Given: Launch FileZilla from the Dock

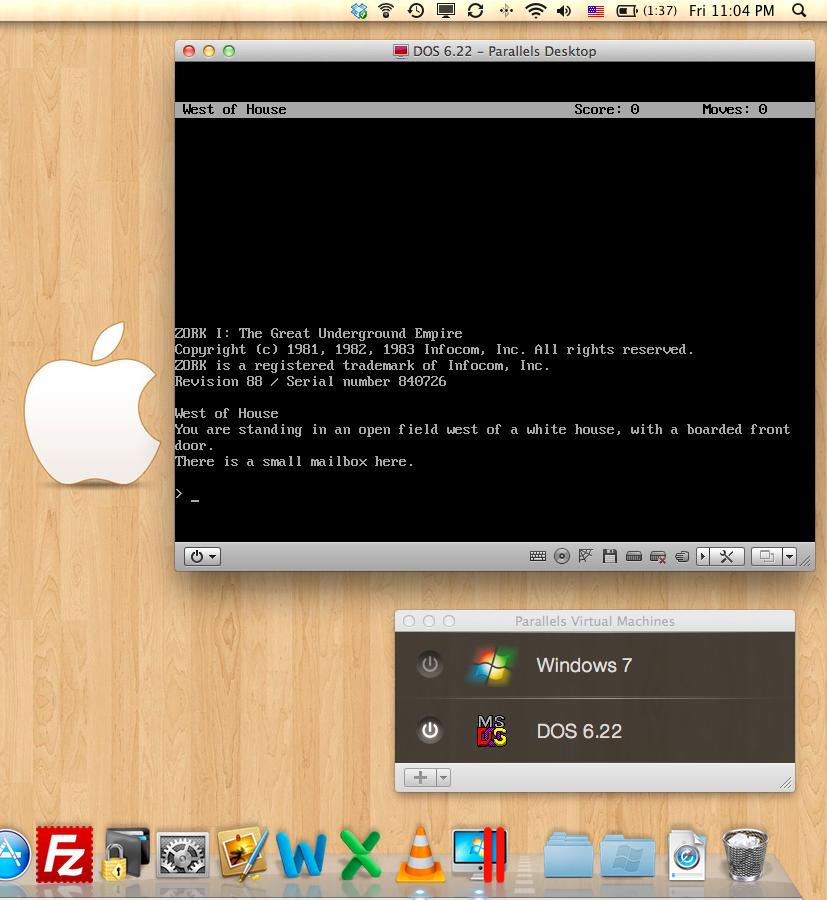Looking at the screenshot, I should 64,855.
